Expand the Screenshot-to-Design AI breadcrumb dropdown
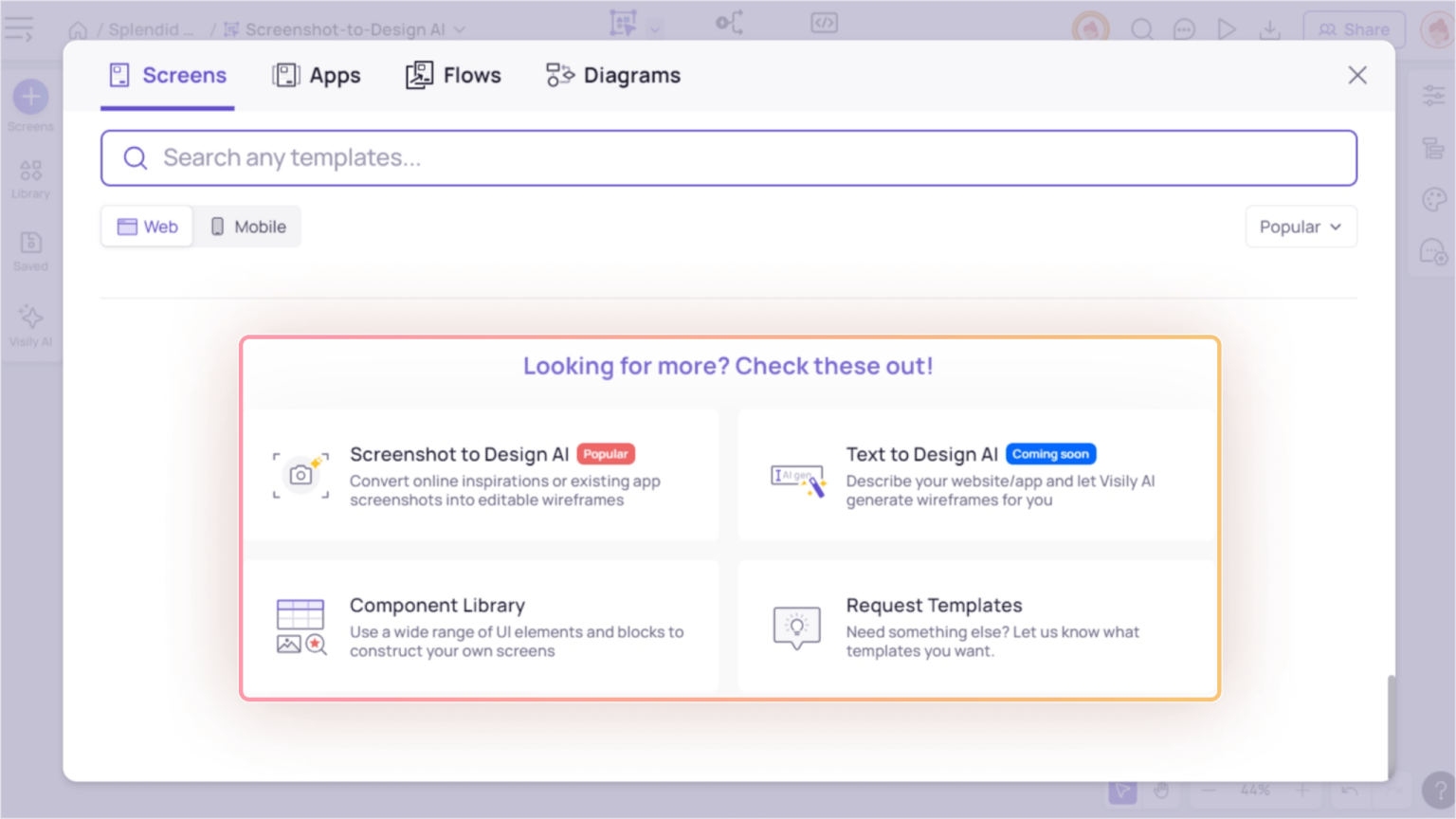1456x819 pixels. (458, 28)
